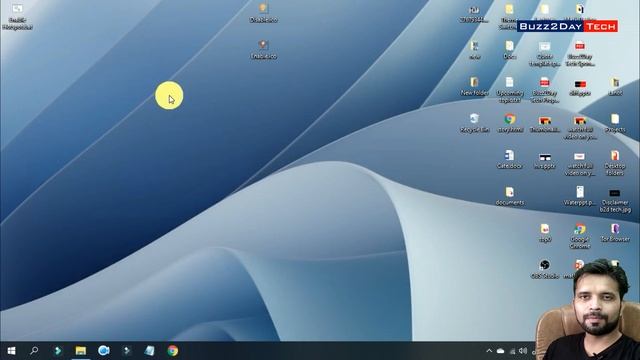Select the Waterppt file on desktop
The width and height of the screenshot is (640, 360).
pyautogui.click(x=580, y=196)
